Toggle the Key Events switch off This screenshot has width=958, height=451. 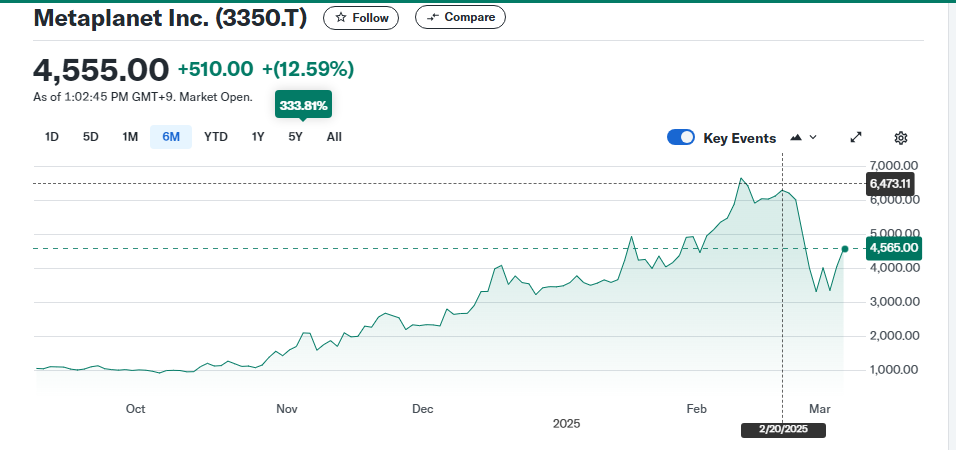pyautogui.click(x=681, y=138)
